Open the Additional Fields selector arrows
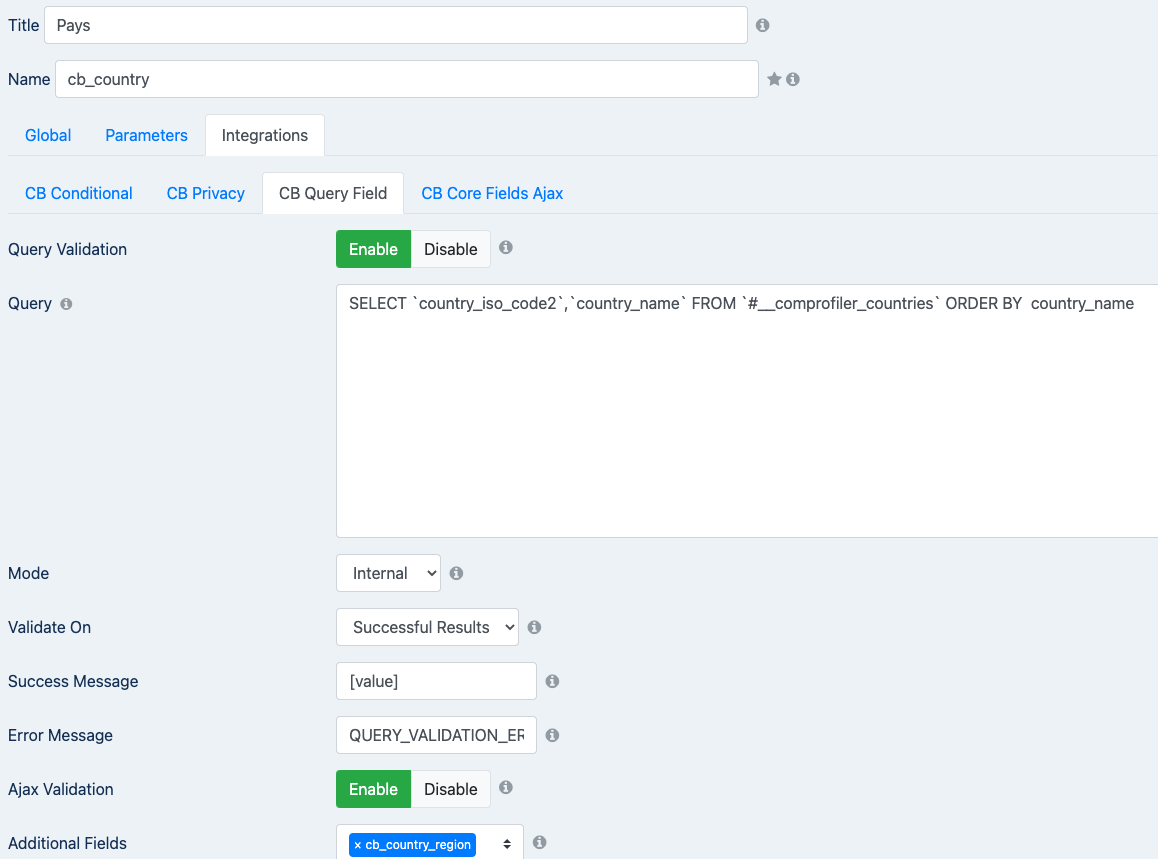This screenshot has height=859, width=1158. coord(507,844)
